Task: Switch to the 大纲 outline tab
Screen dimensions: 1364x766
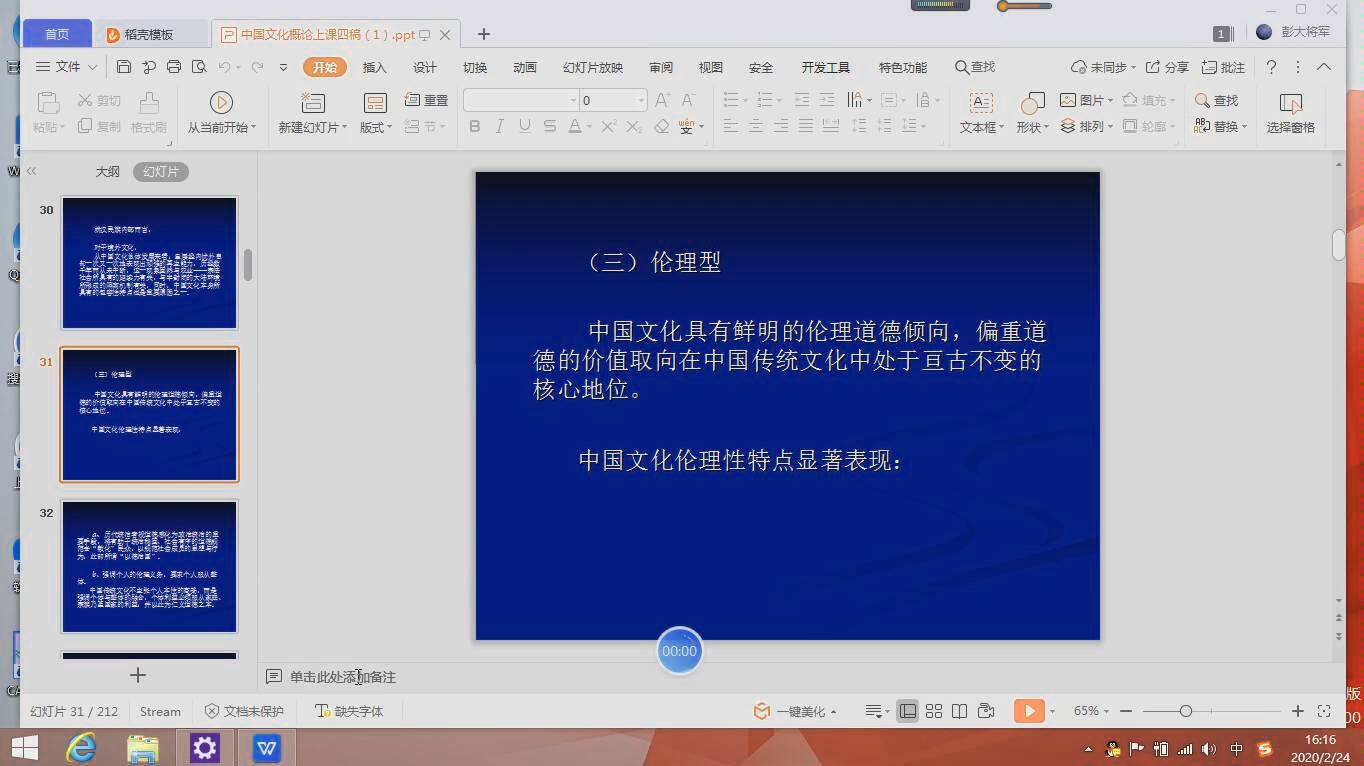Action: coord(107,171)
